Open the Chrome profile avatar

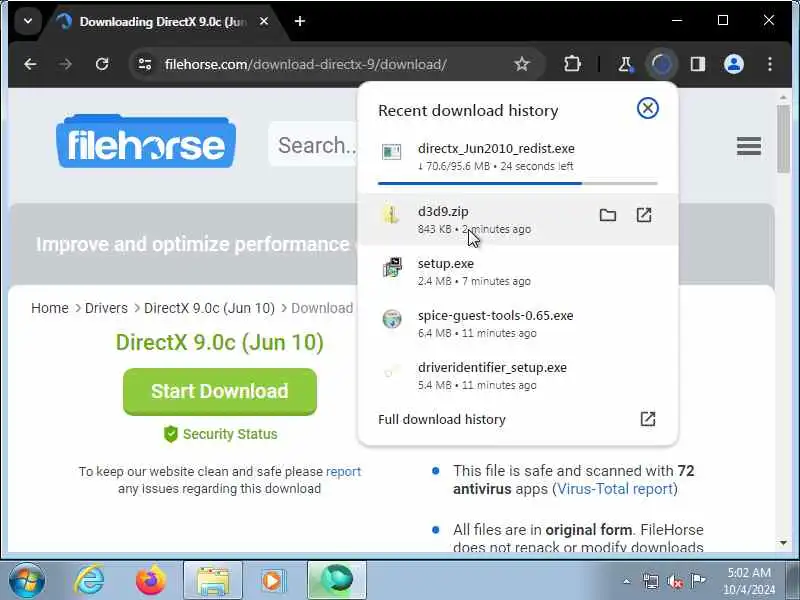(x=734, y=64)
